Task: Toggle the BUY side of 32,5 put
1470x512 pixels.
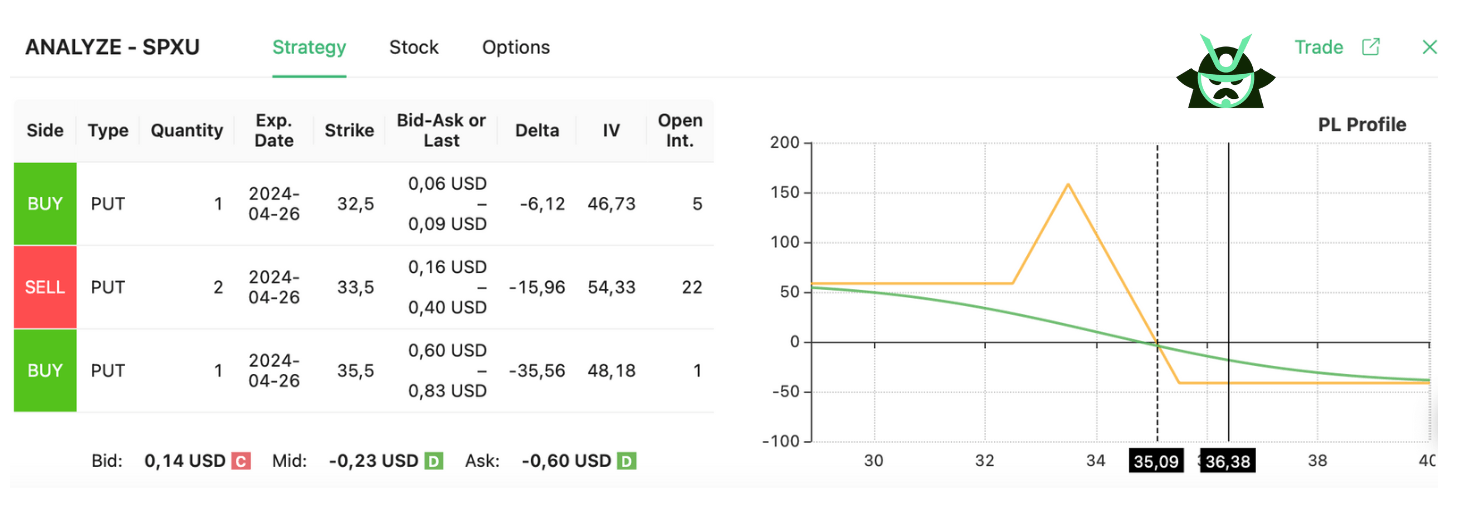Action: click(45, 204)
